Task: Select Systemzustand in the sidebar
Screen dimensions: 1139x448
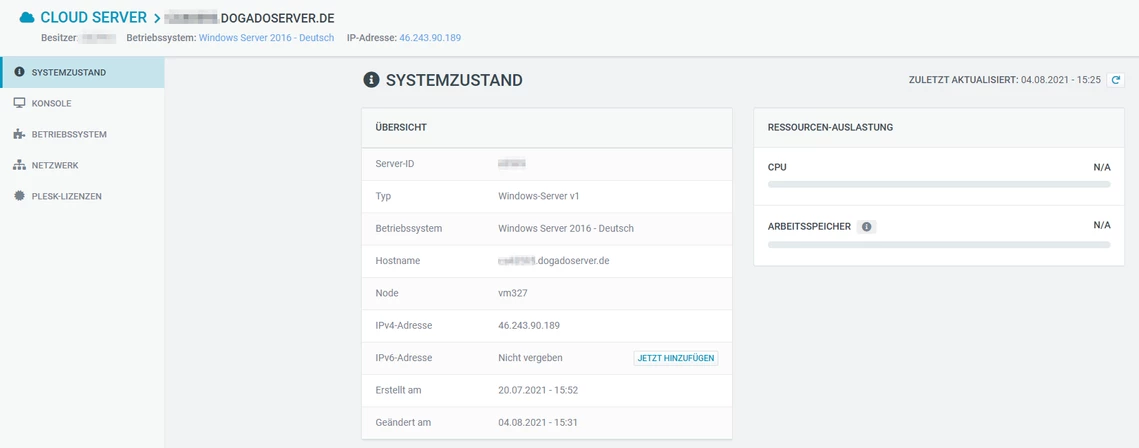Action: pyautogui.click(x=69, y=72)
